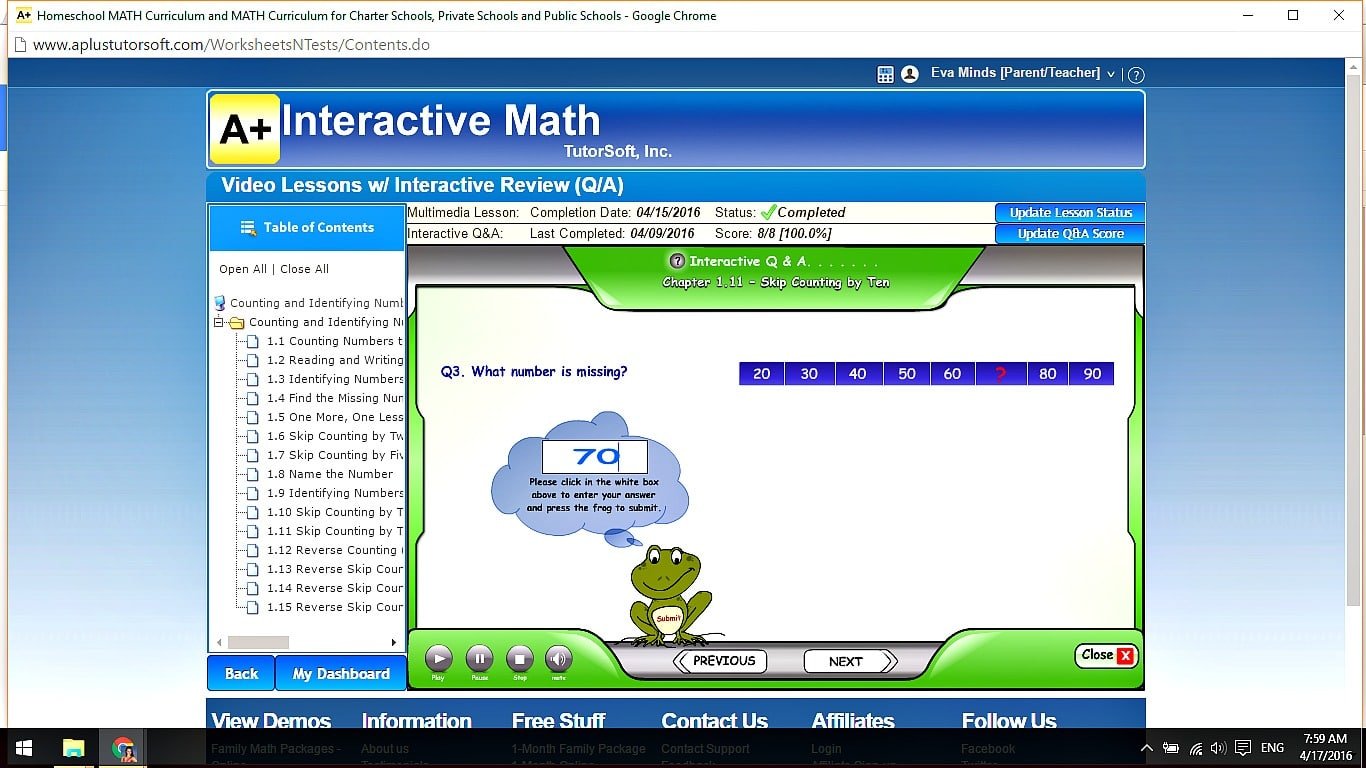
Task: Click the Play button in the lesson player
Action: [x=438, y=658]
